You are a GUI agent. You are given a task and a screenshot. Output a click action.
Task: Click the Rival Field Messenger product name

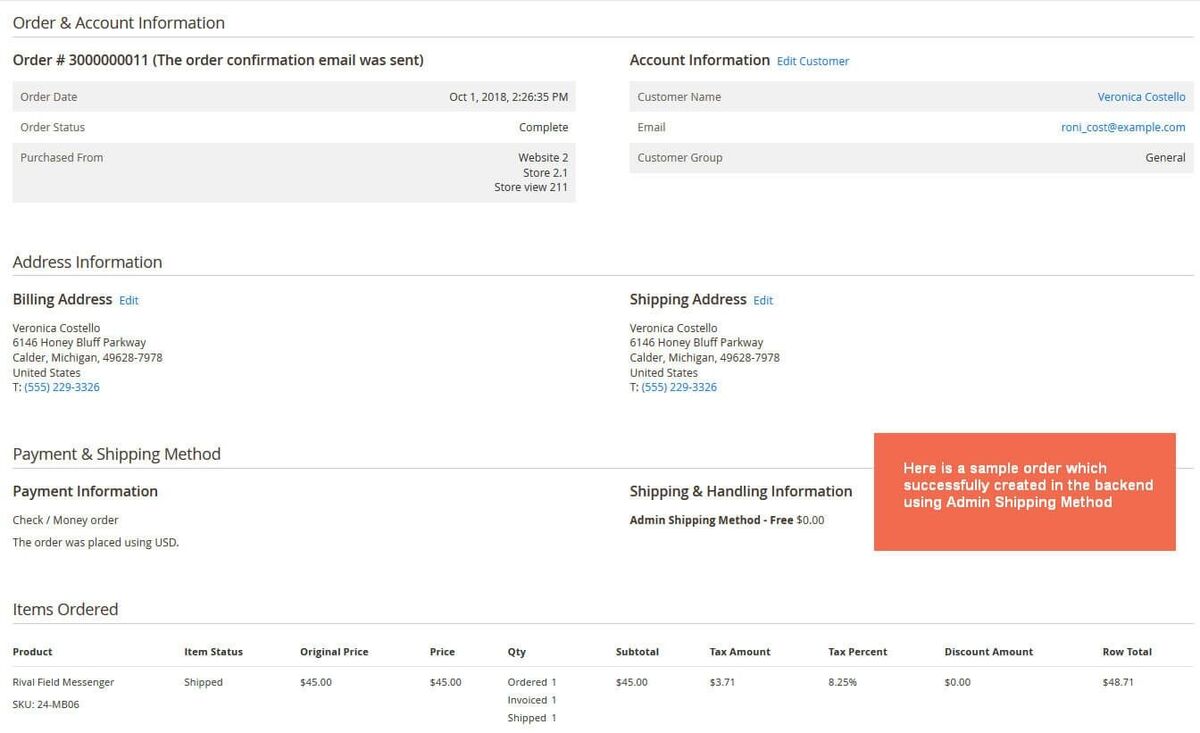tap(61, 682)
